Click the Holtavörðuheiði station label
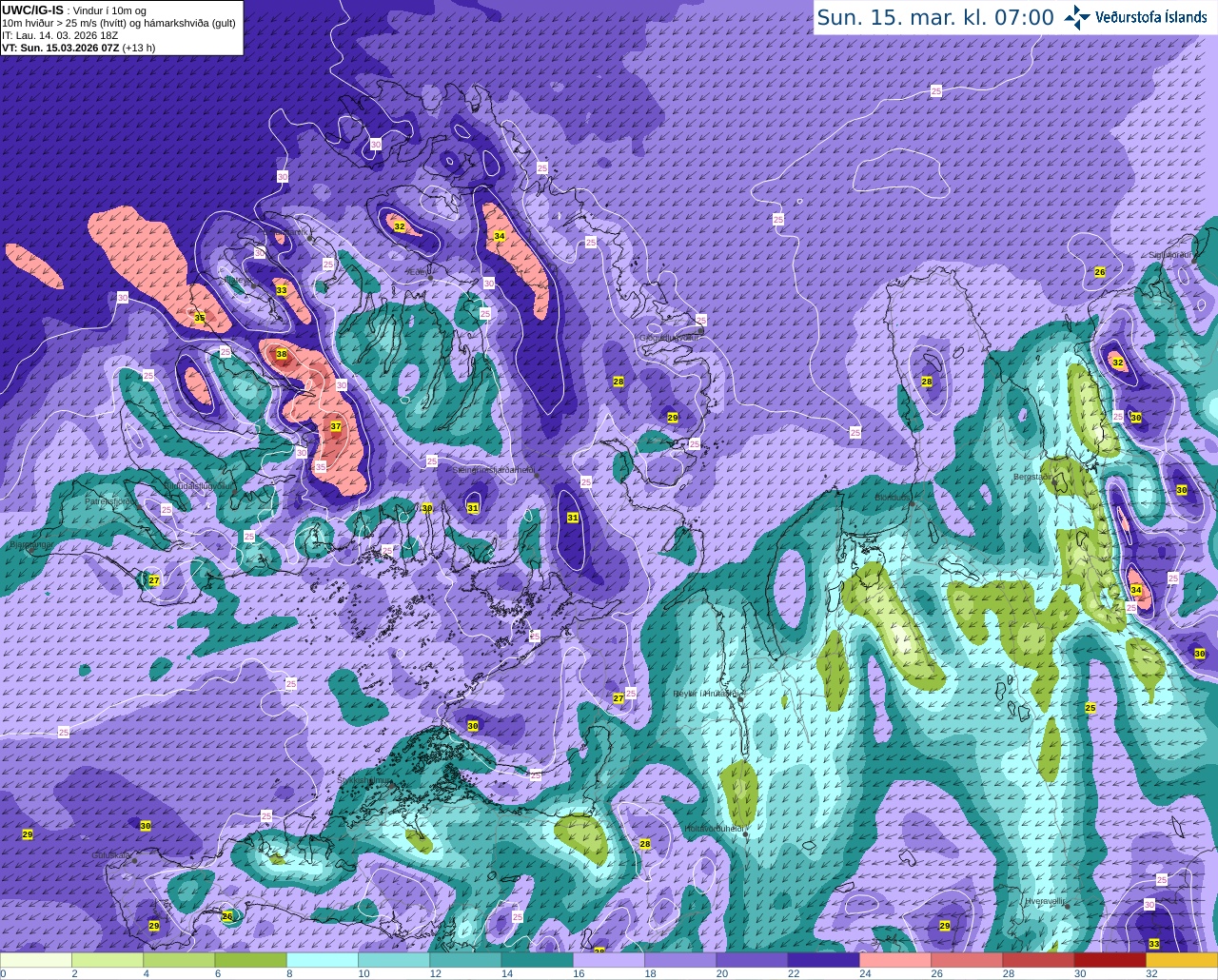The width and height of the screenshot is (1218, 980). click(714, 828)
